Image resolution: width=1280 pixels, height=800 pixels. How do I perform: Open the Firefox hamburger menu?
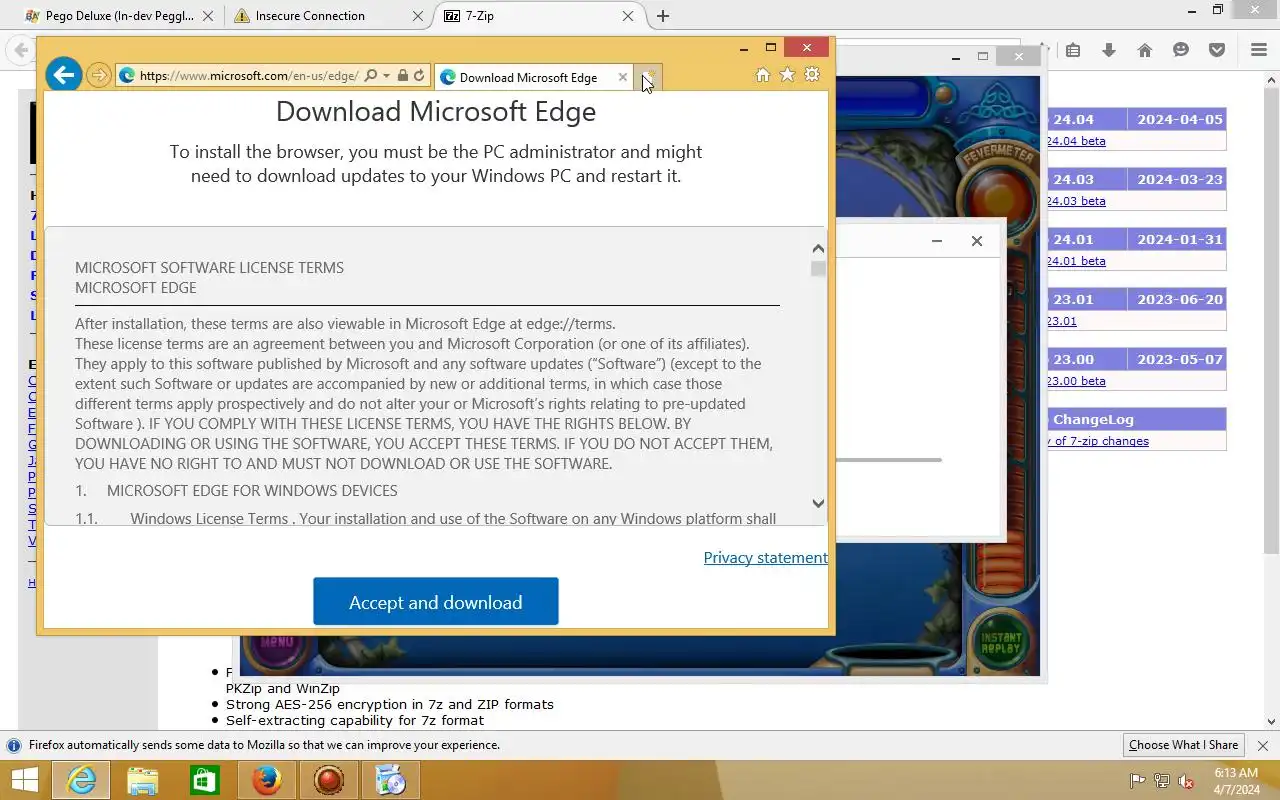click(x=1259, y=50)
